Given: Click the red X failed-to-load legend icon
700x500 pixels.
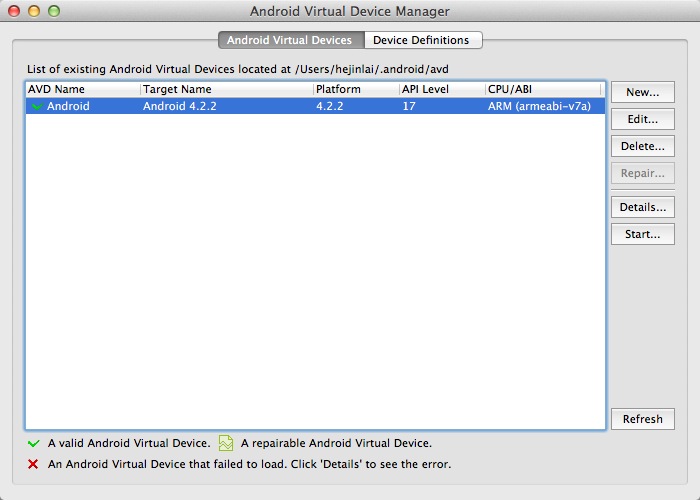Looking at the screenshot, I should [33, 464].
